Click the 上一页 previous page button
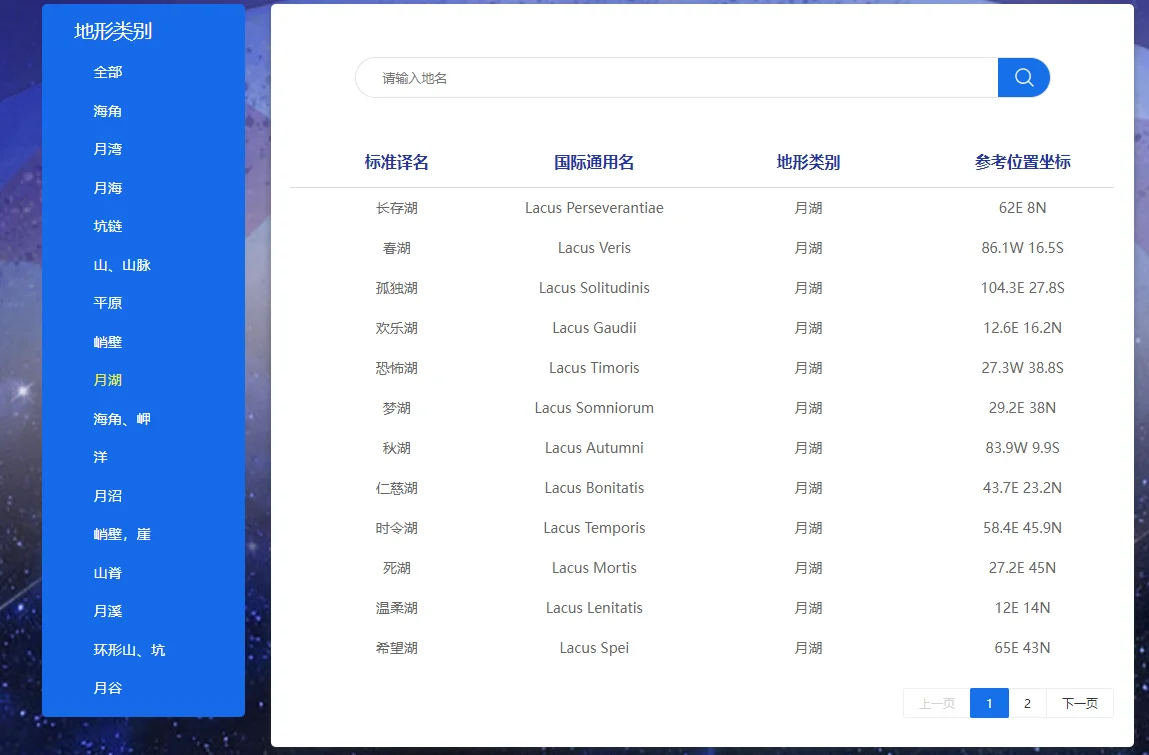This screenshot has height=755, width=1149. pos(936,703)
